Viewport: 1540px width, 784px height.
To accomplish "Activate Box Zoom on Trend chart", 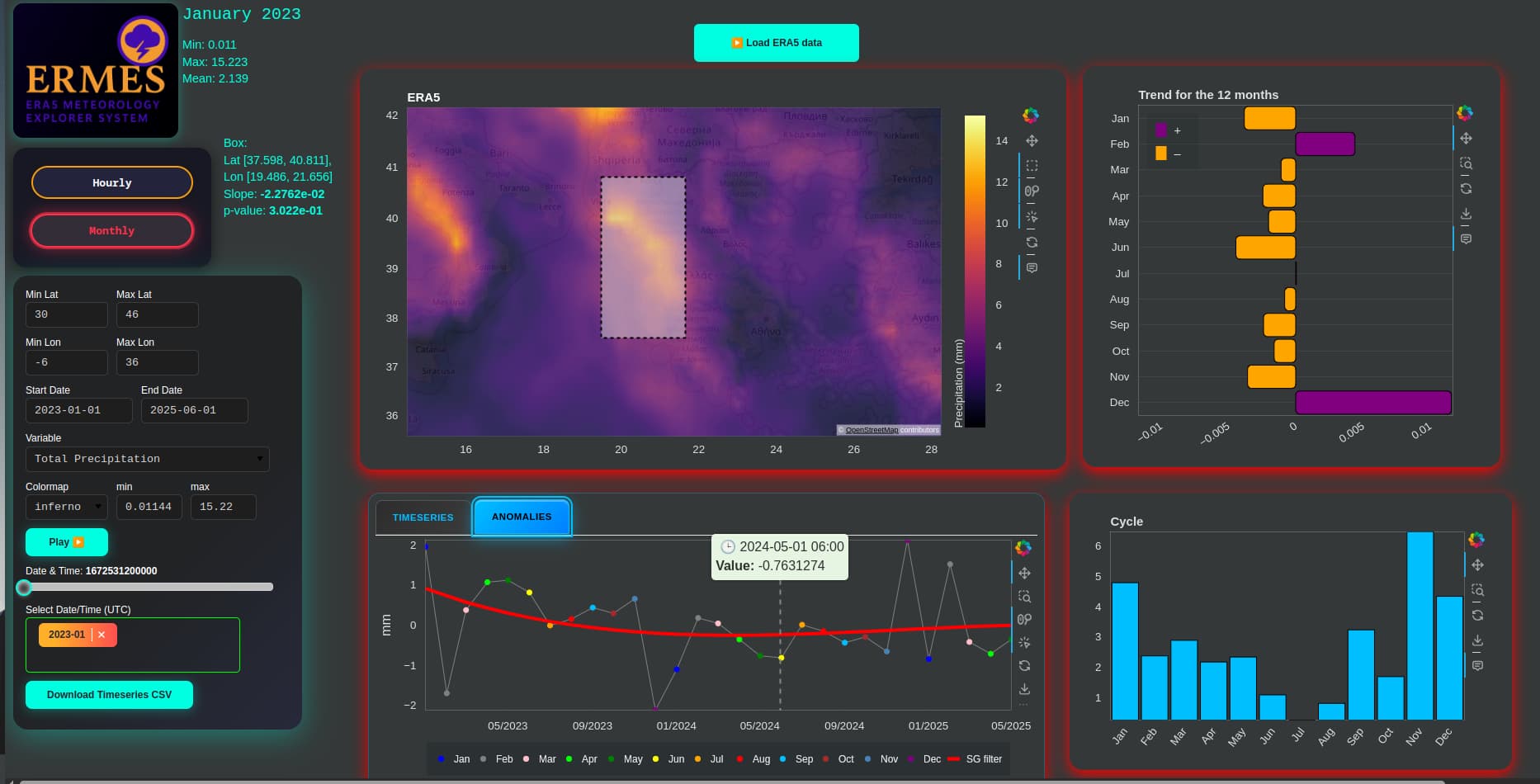I will (1466, 163).
